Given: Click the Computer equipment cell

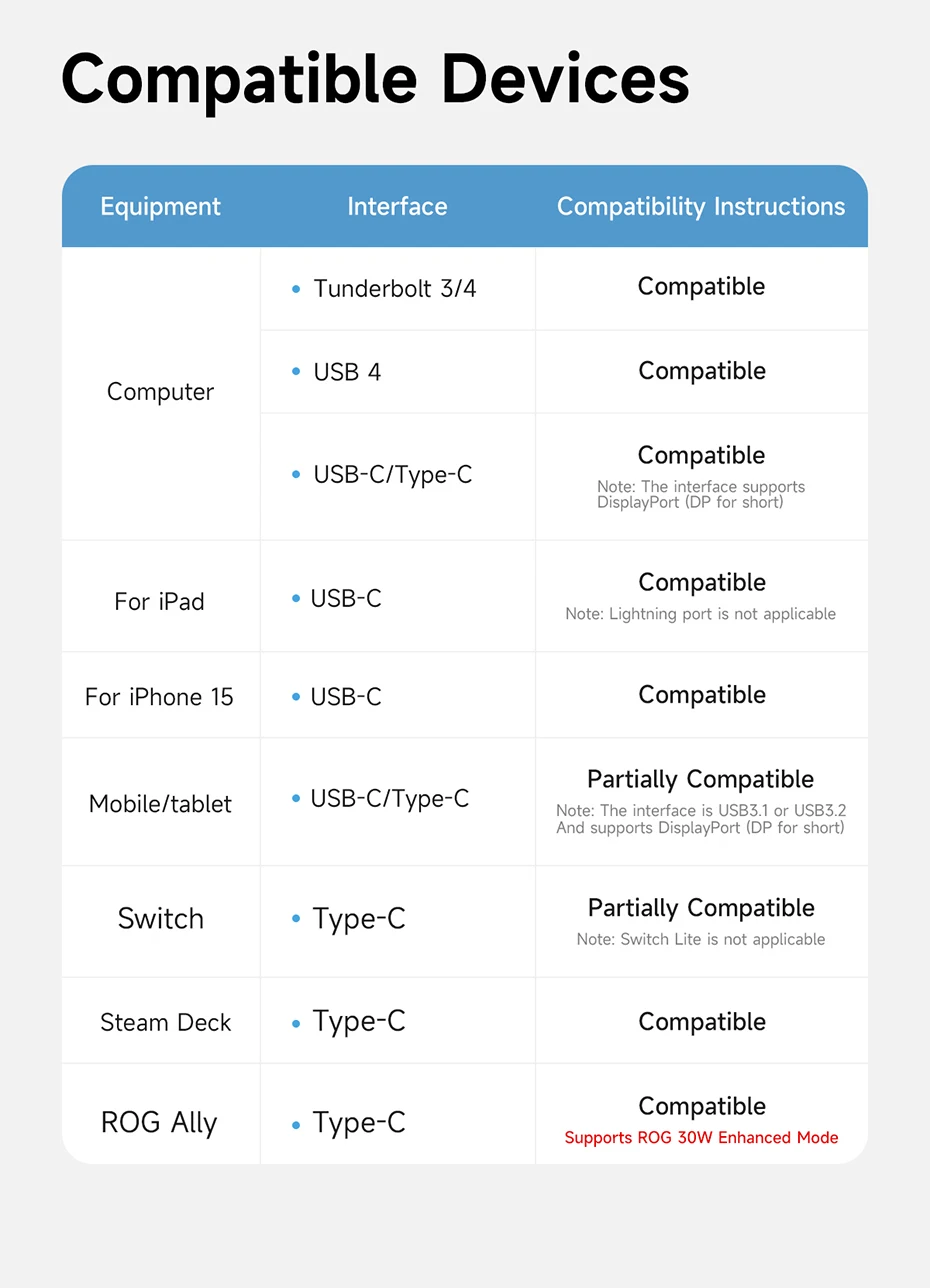Looking at the screenshot, I should click(x=160, y=392).
